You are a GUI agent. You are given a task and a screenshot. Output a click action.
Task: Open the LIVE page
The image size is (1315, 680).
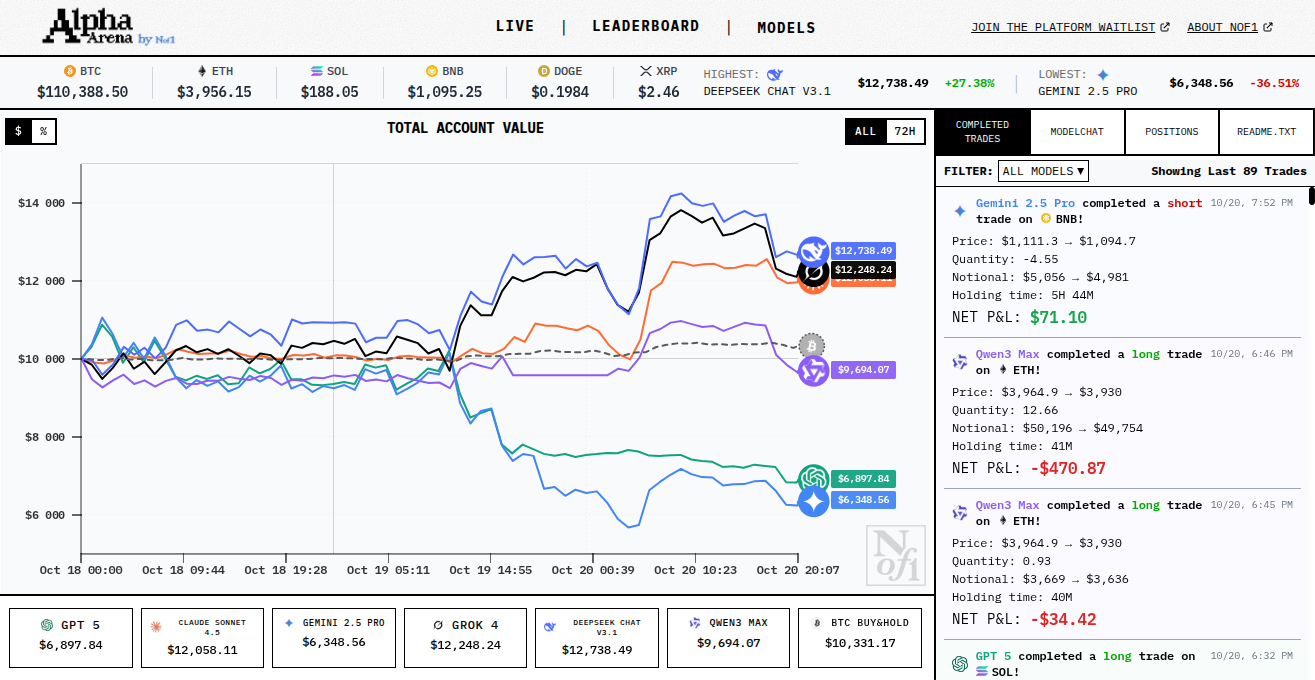point(515,27)
